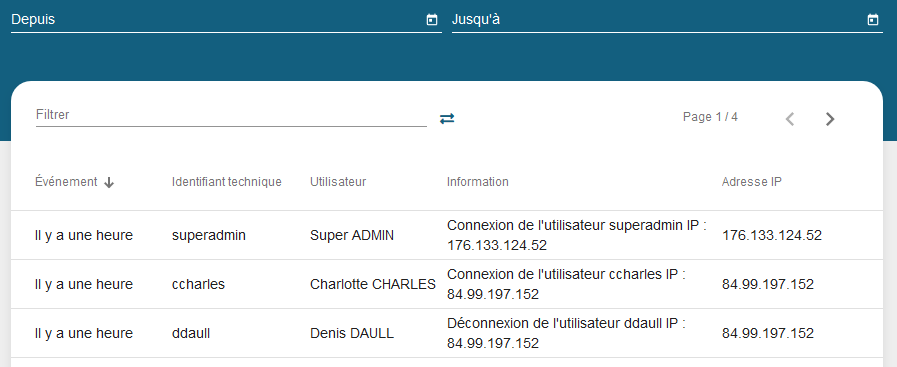897x367 pixels.
Task: Open the Depuis date picker calendar icon
Action: tap(432, 20)
